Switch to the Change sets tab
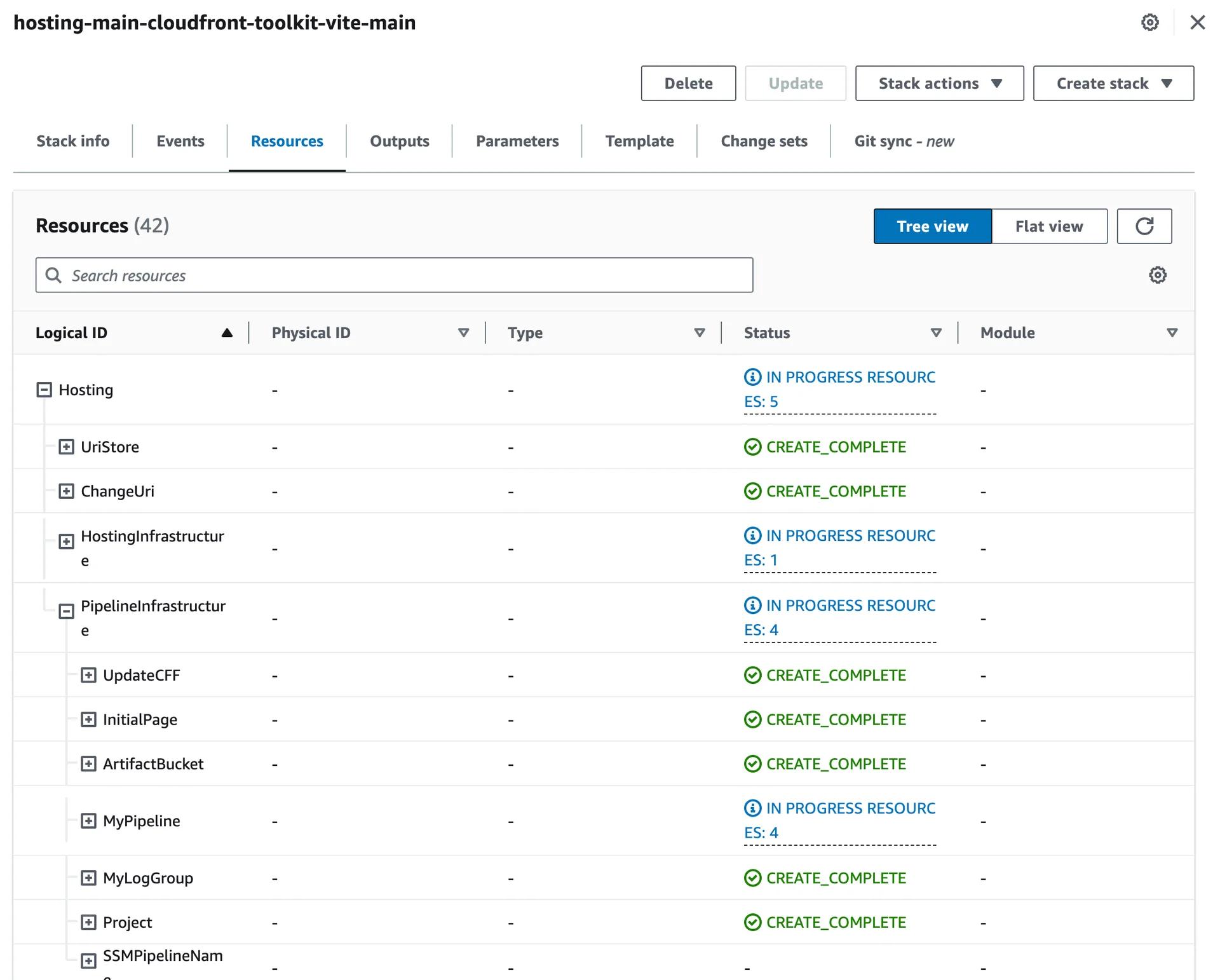This screenshot has height=980, width=1220. pyautogui.click(x=764, y=141)
